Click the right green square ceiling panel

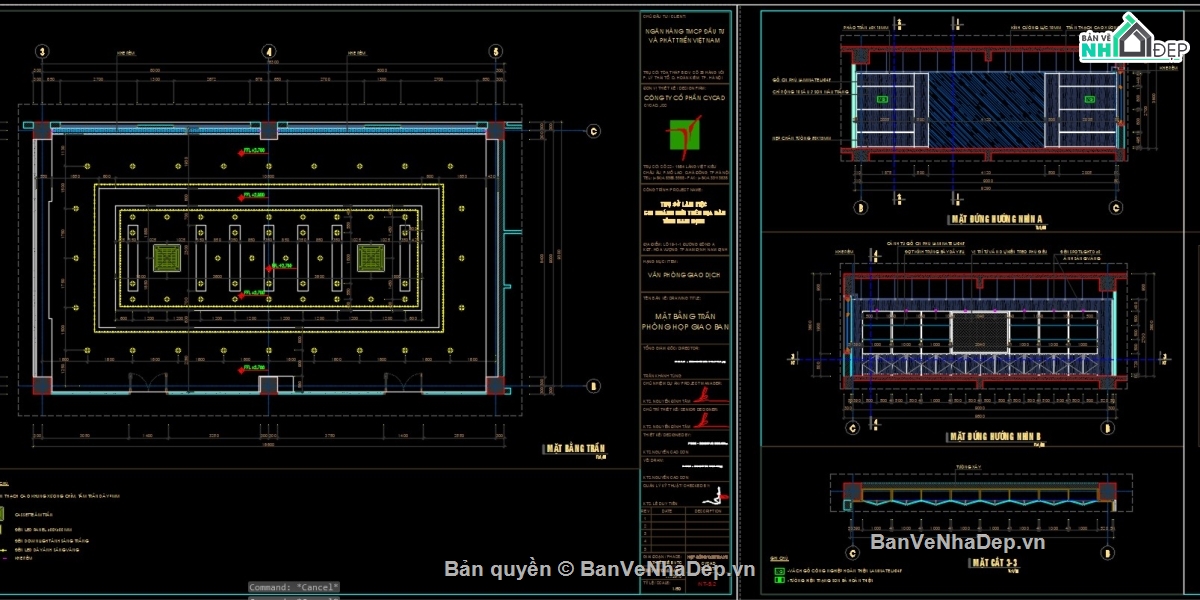(371, 259)
